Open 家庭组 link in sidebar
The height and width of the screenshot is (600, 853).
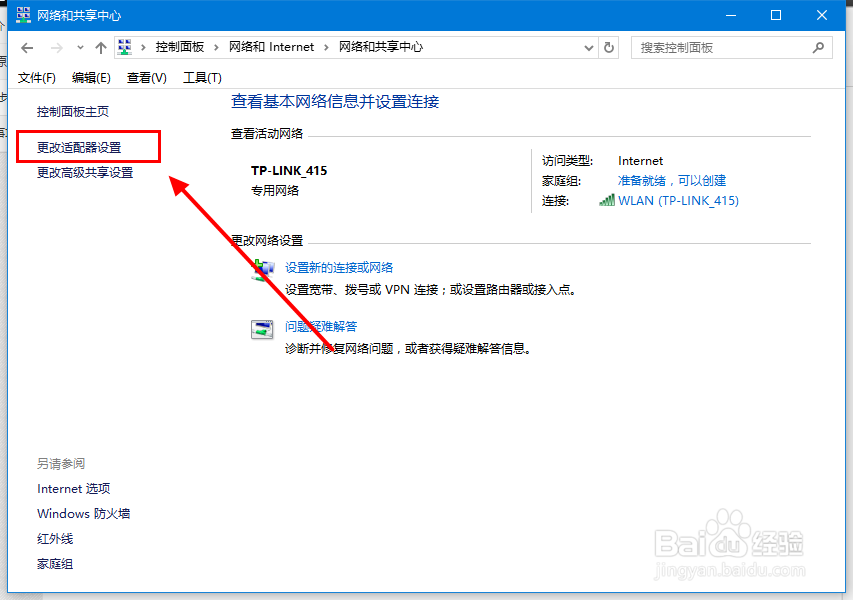[55, 564]
